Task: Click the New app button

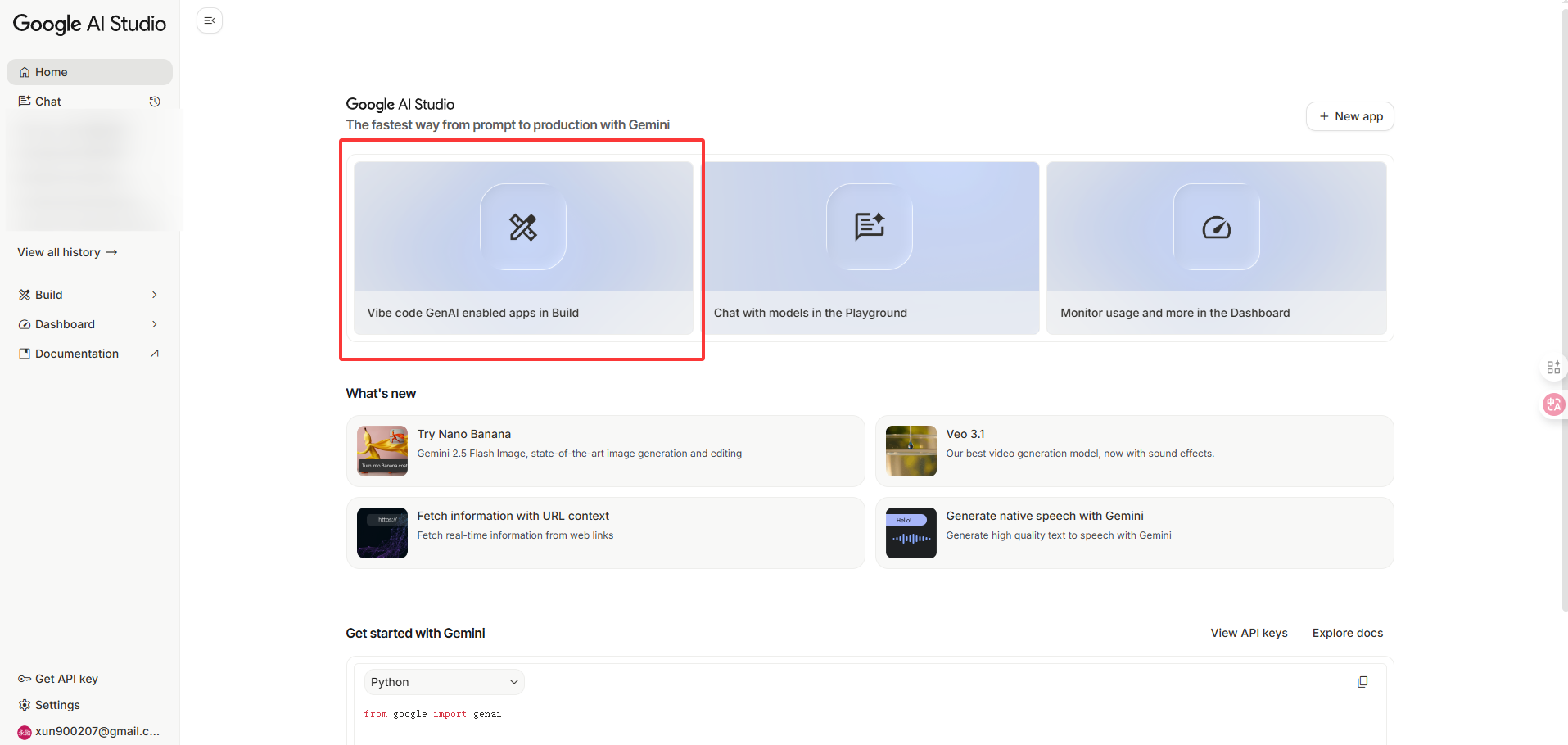Action: pos(1349,116)
